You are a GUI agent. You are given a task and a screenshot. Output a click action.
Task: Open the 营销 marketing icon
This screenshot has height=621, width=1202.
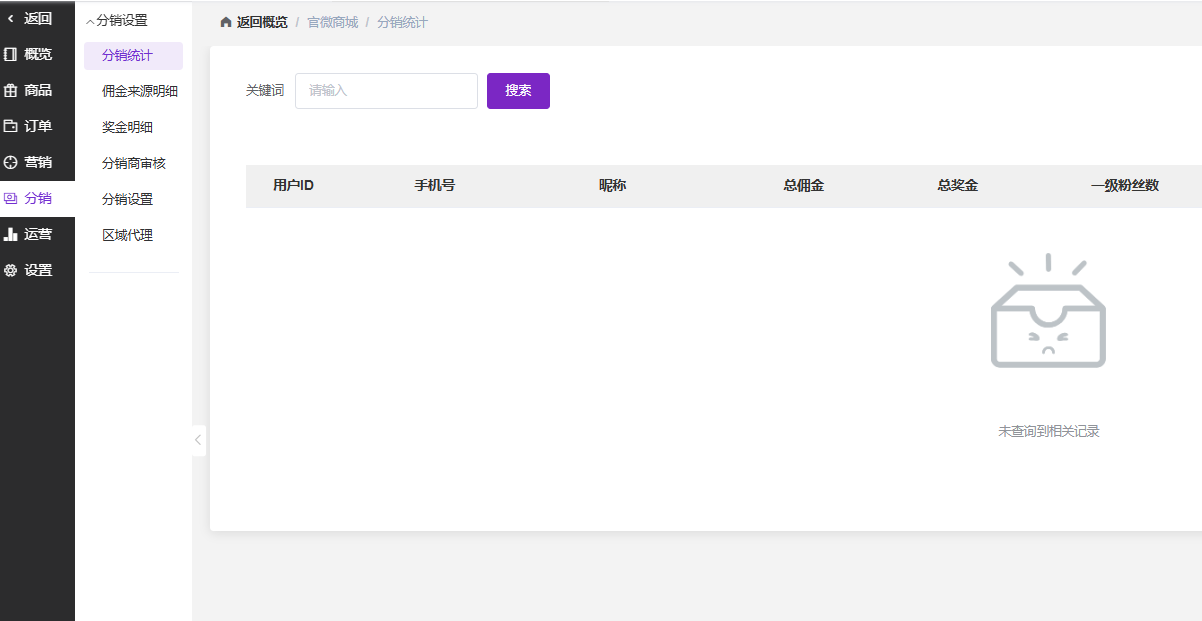(x=11, y=162)
